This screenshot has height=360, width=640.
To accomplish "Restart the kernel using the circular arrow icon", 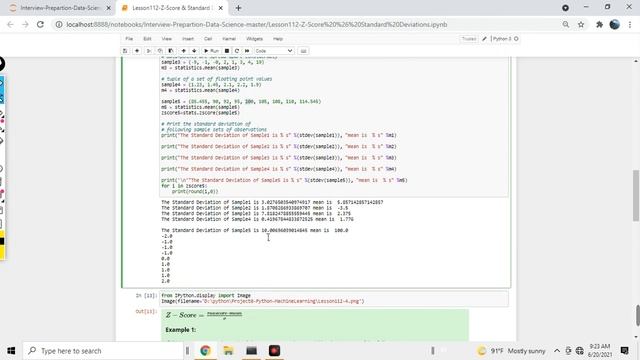I will coord(237,51).
